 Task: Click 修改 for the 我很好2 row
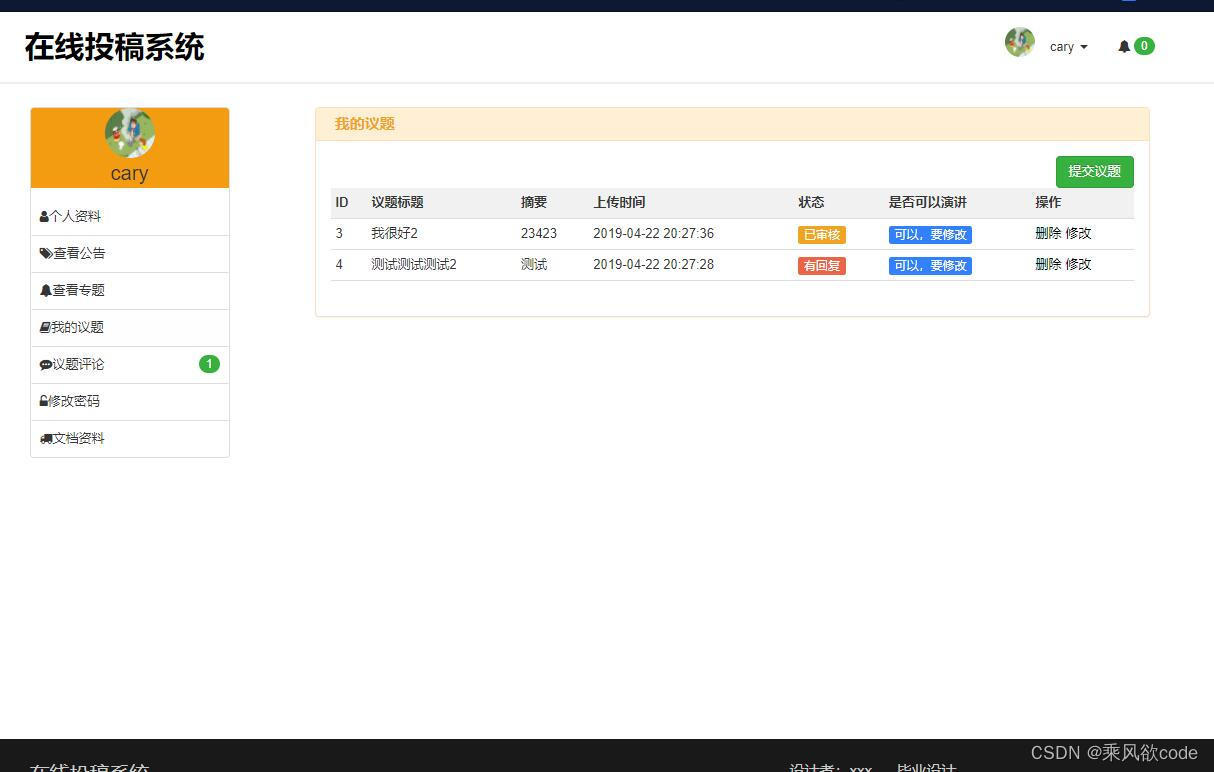(1078, 233)
